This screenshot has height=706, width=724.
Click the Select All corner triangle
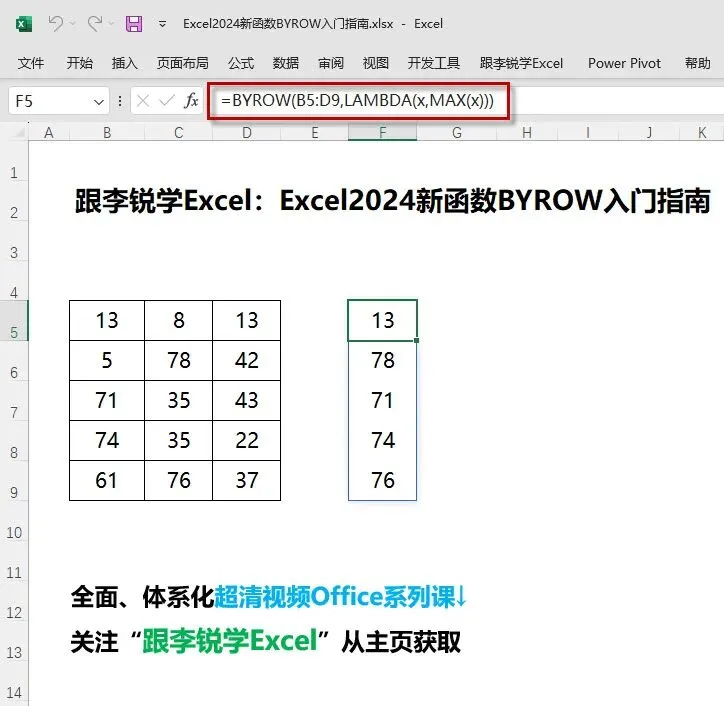tap(18, 133)
